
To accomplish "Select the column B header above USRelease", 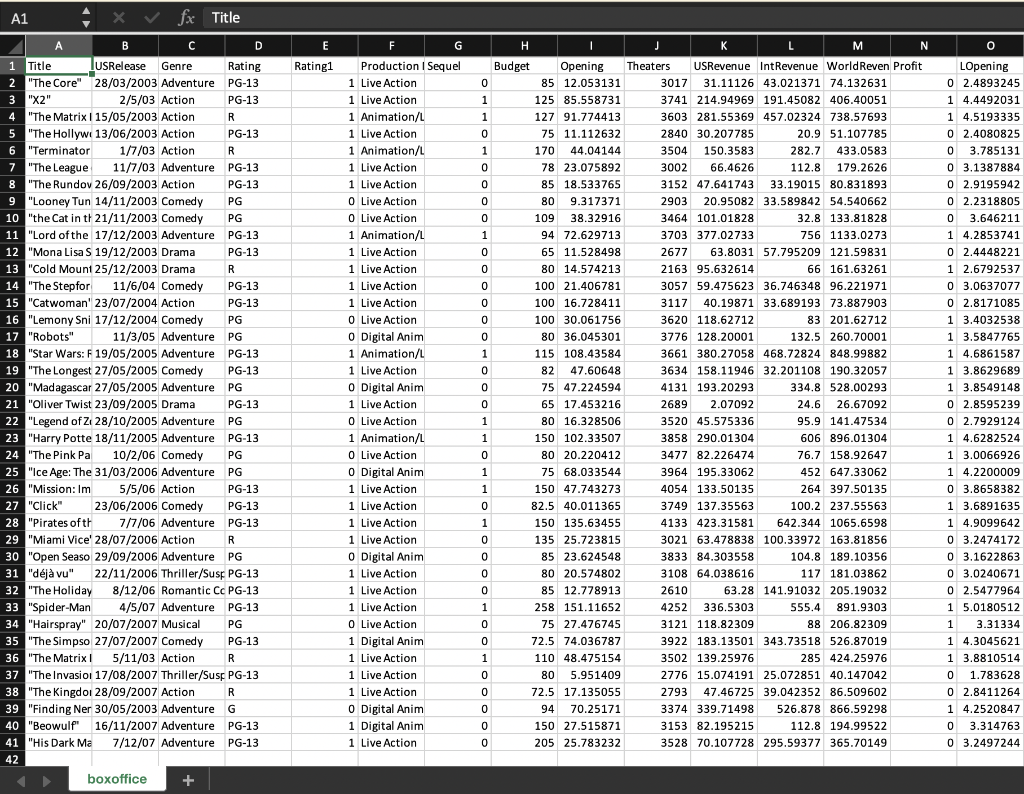I will (x=125, y=45).
